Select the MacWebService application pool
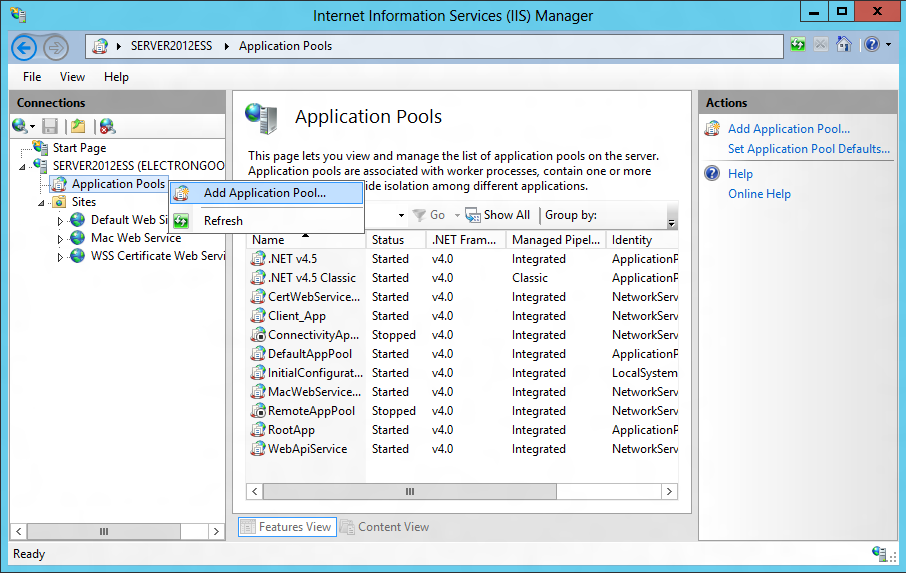 pos(462,392)
